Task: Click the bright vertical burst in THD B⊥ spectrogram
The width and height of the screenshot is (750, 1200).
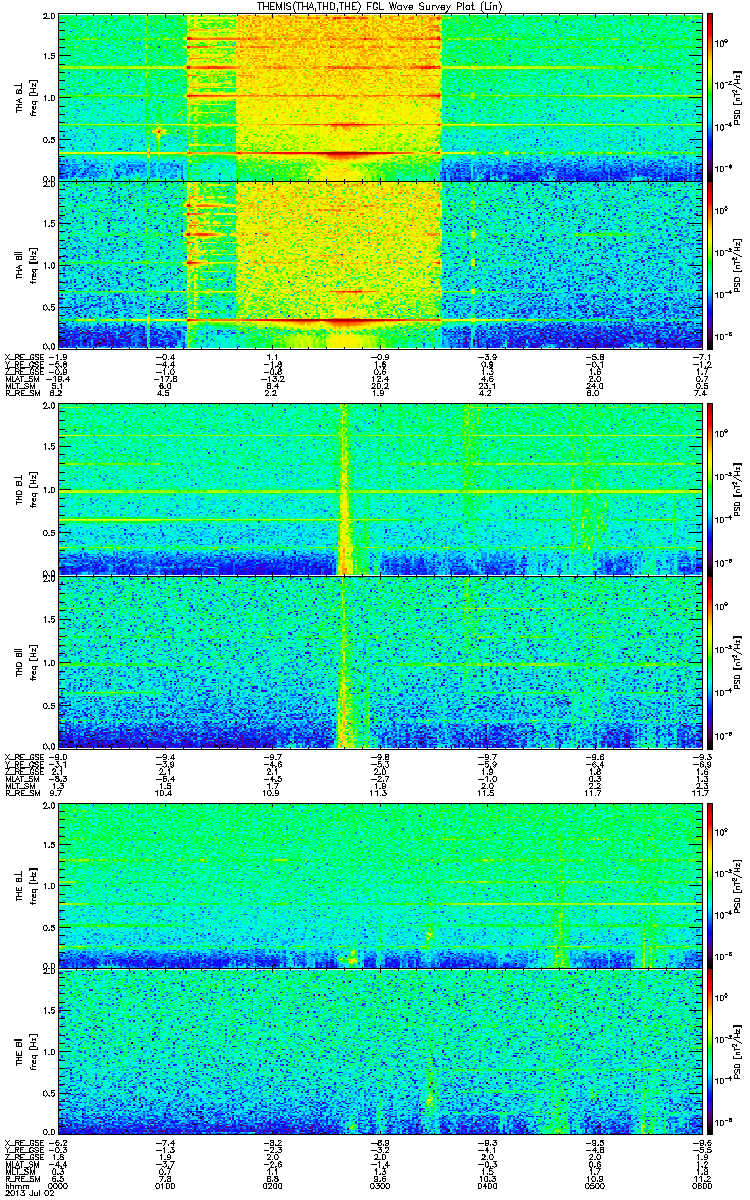Action: (x=345, y=490)
